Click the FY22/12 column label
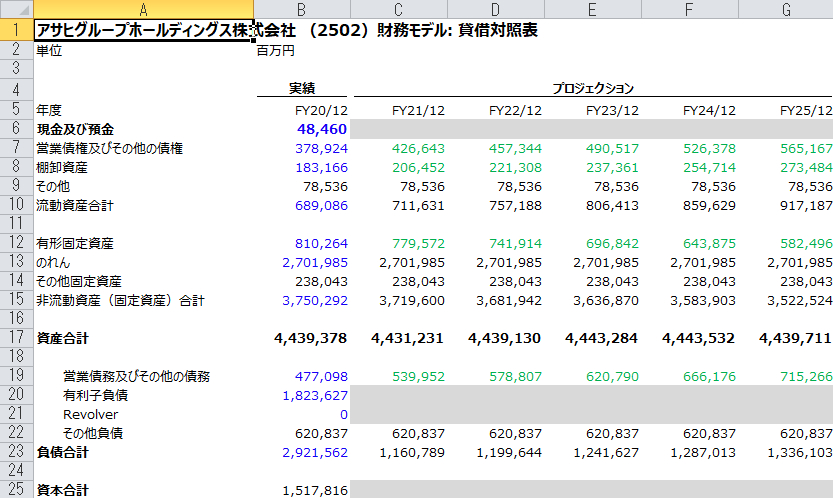The width and height of the screenshot is (833, 498). click(x=515, y=111)
